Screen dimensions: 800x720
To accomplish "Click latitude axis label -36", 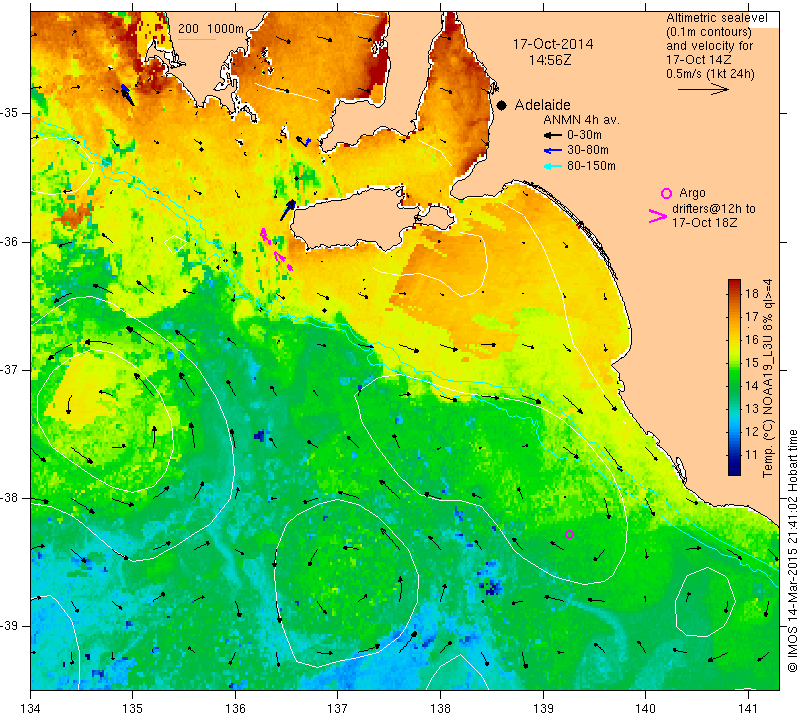I will coord(9,241).
